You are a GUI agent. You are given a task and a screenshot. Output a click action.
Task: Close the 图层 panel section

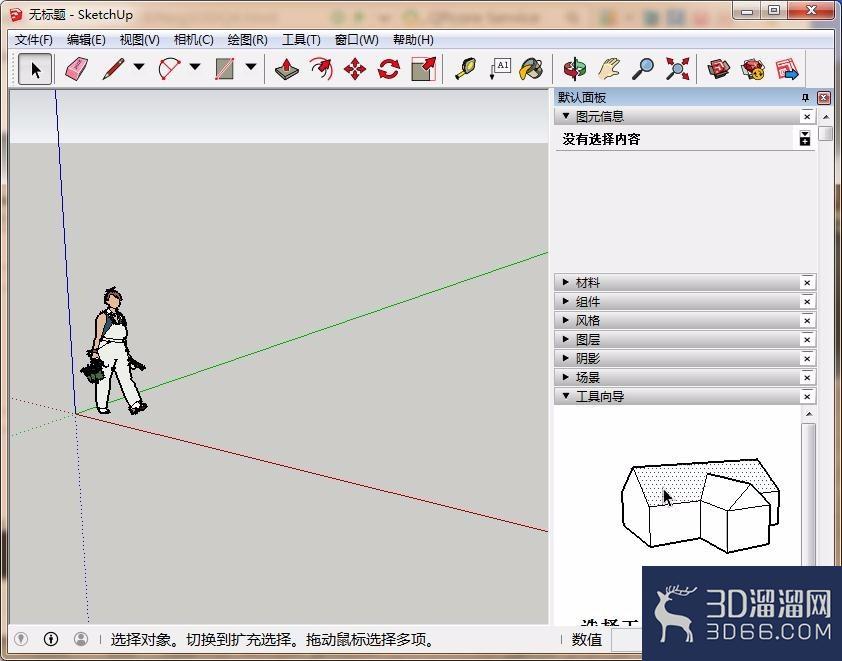pyautogui.click(x=807, y=340)
